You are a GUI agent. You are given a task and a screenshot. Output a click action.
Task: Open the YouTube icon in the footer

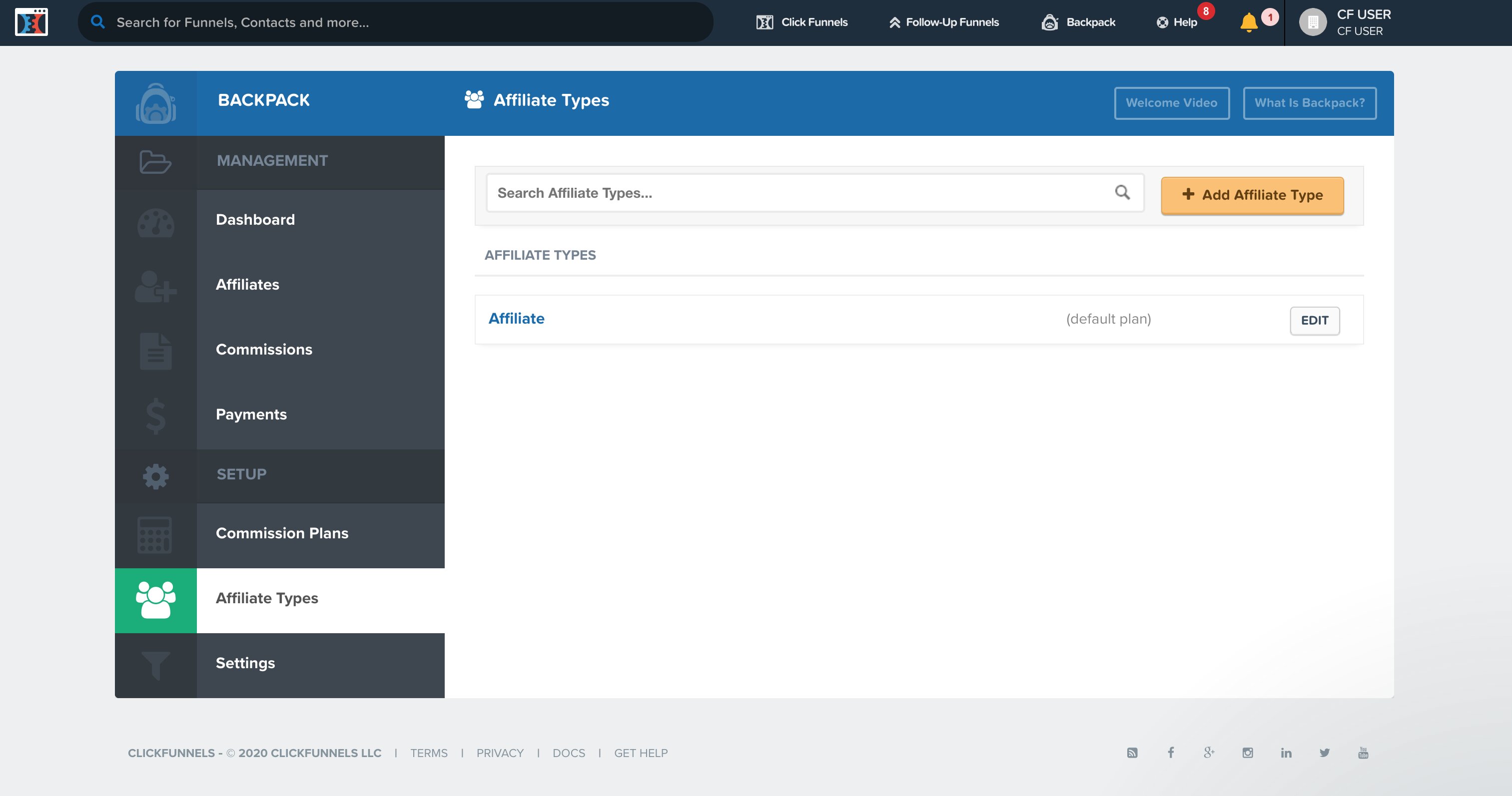coord(1364,753)
